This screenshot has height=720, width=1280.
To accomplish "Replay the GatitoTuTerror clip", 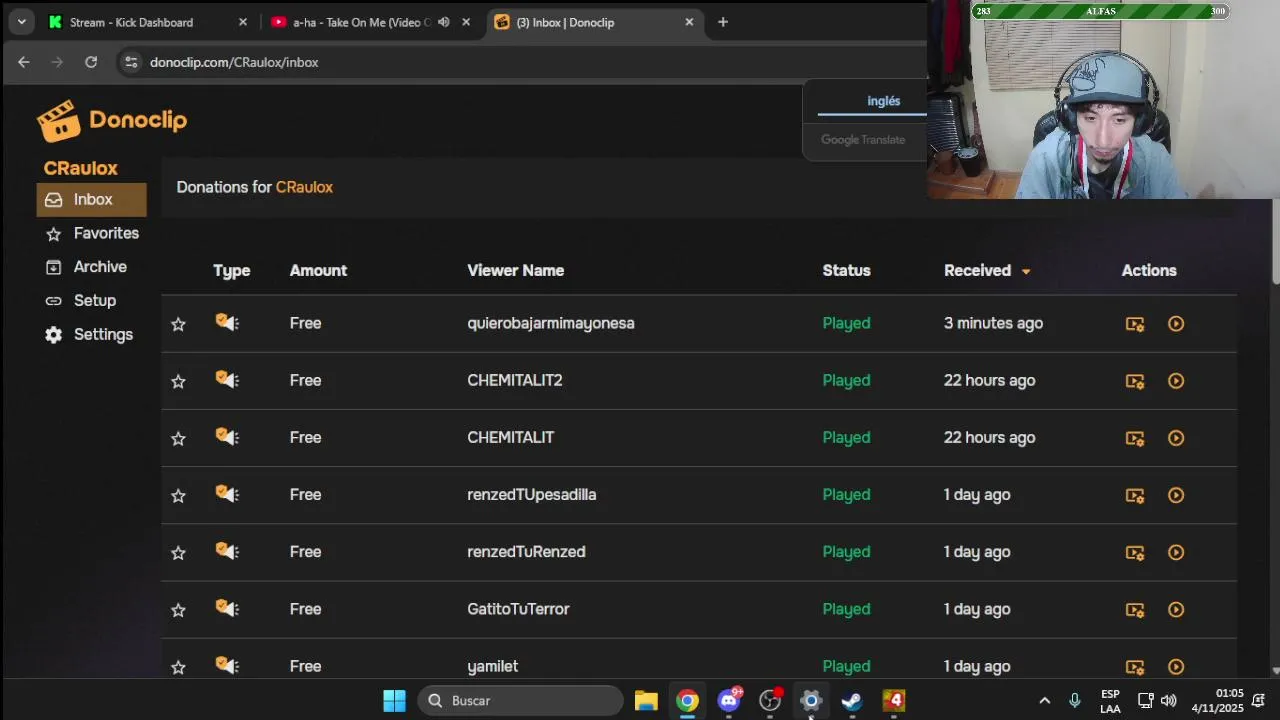I will click(x=1176, y=609).
